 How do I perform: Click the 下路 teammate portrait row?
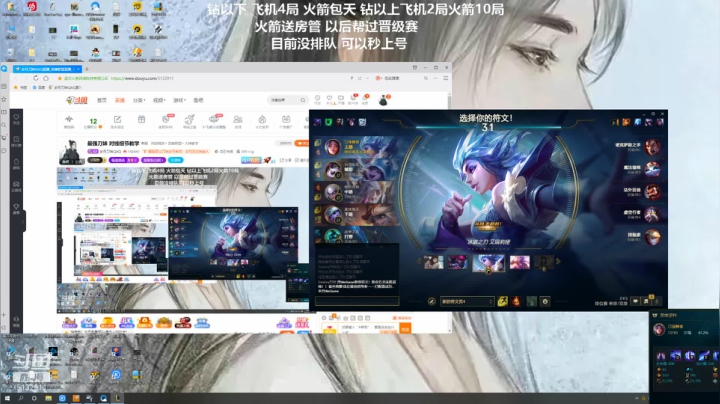(x=354, y=214)
